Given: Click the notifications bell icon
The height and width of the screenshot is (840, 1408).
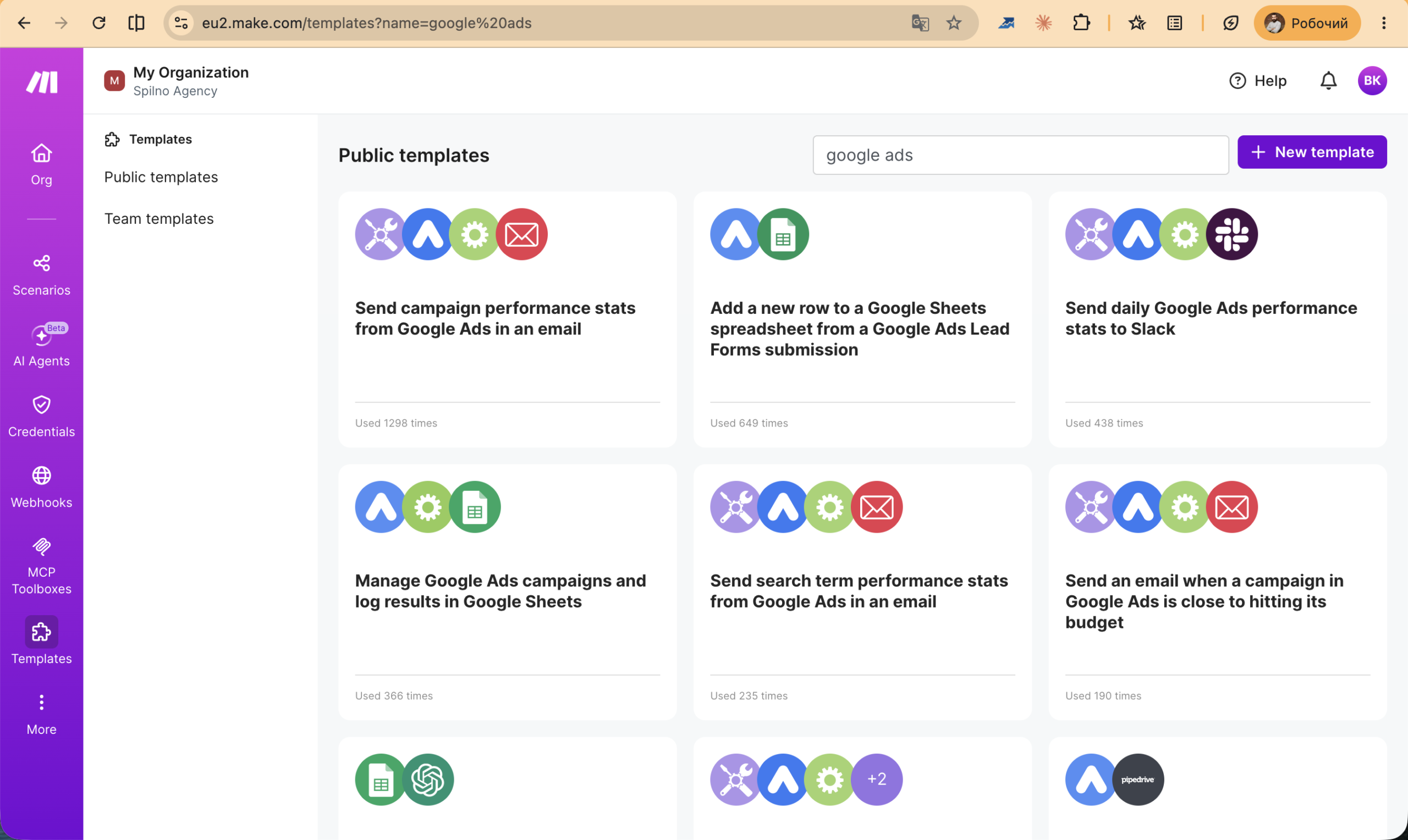Looking at the screenshot, I should tap(1328, 80).
